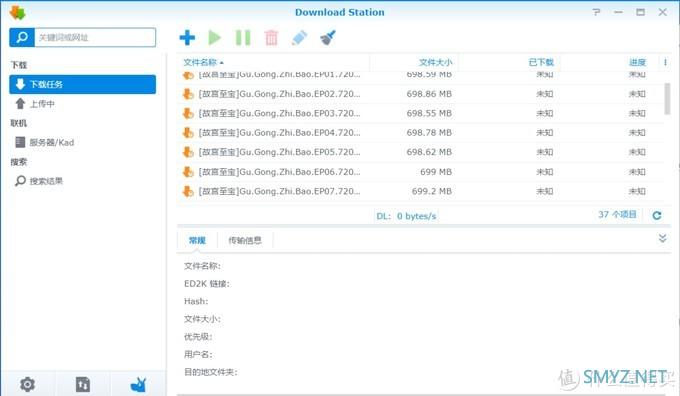Clear finished tasks with the broom icon
The height and width of the screenshot is (396, 680).
(328, 38)
